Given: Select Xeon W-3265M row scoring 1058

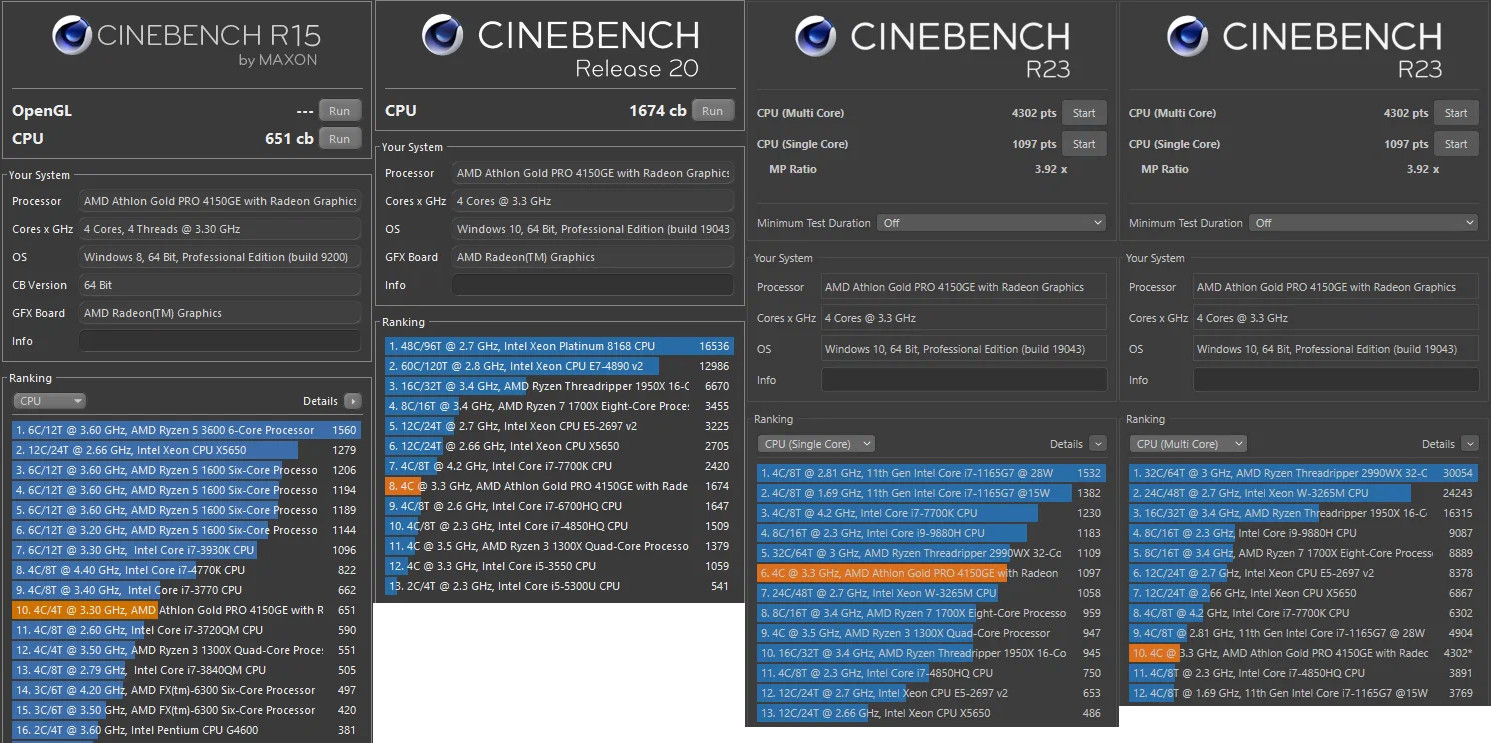Looking at the screenshot, I should coord(932,593).
